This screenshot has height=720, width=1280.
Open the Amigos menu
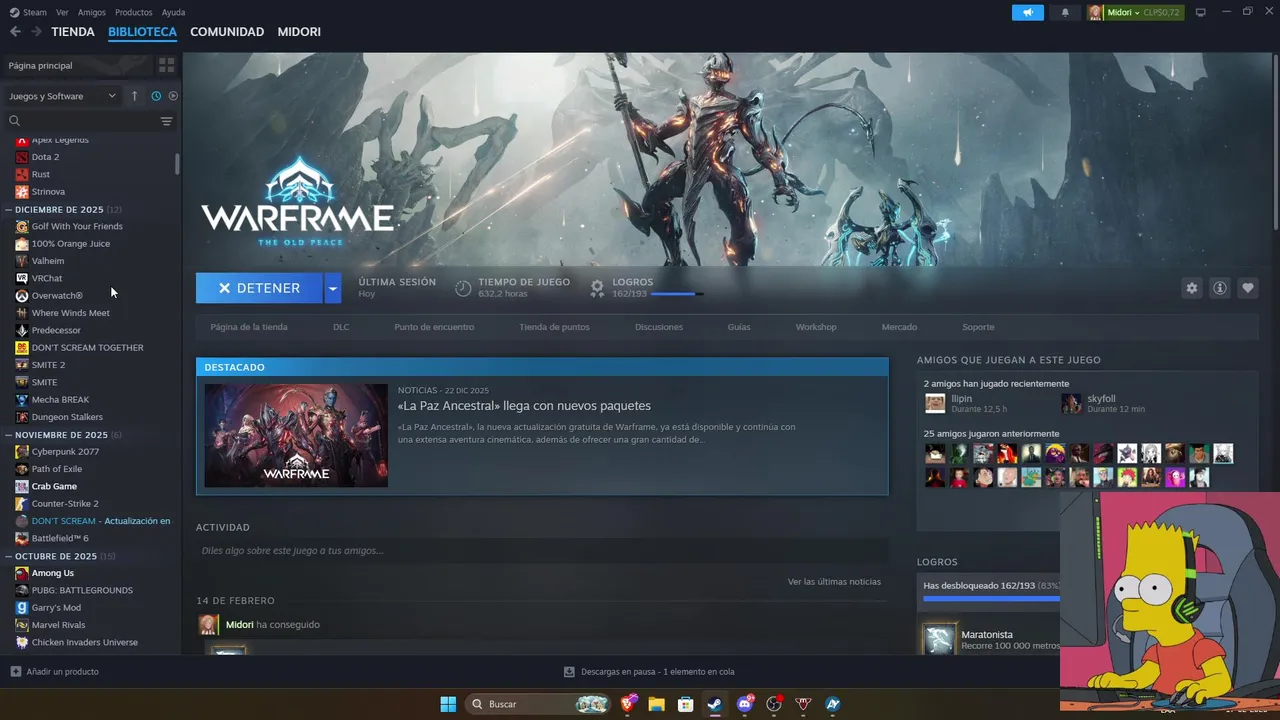(92, 12)
